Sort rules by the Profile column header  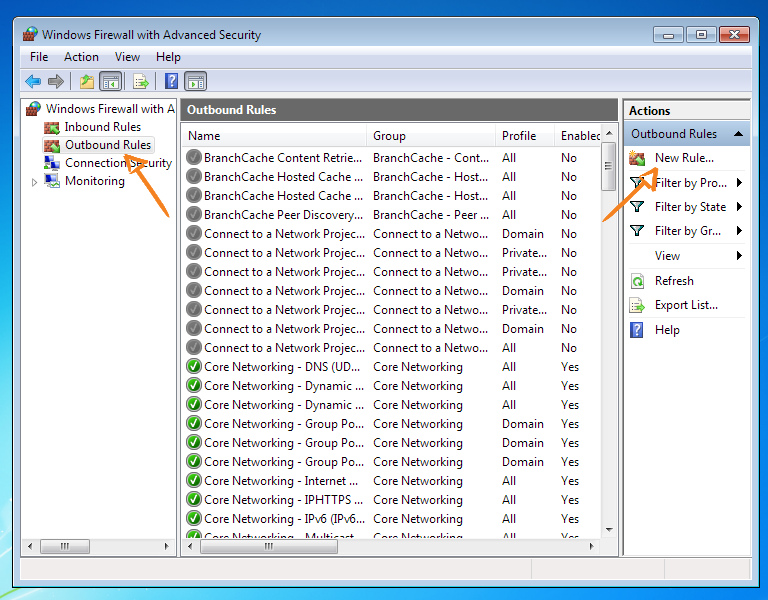pyautogui.click(x=519, y=136)
